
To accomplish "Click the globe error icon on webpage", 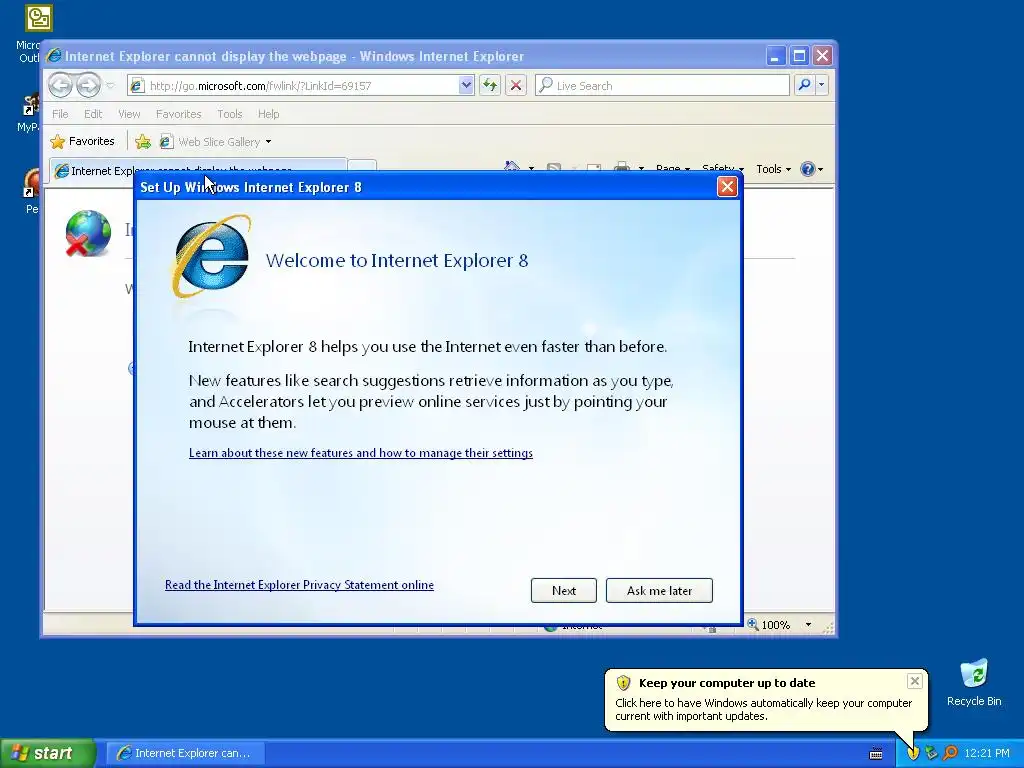I will pos(88,233).
